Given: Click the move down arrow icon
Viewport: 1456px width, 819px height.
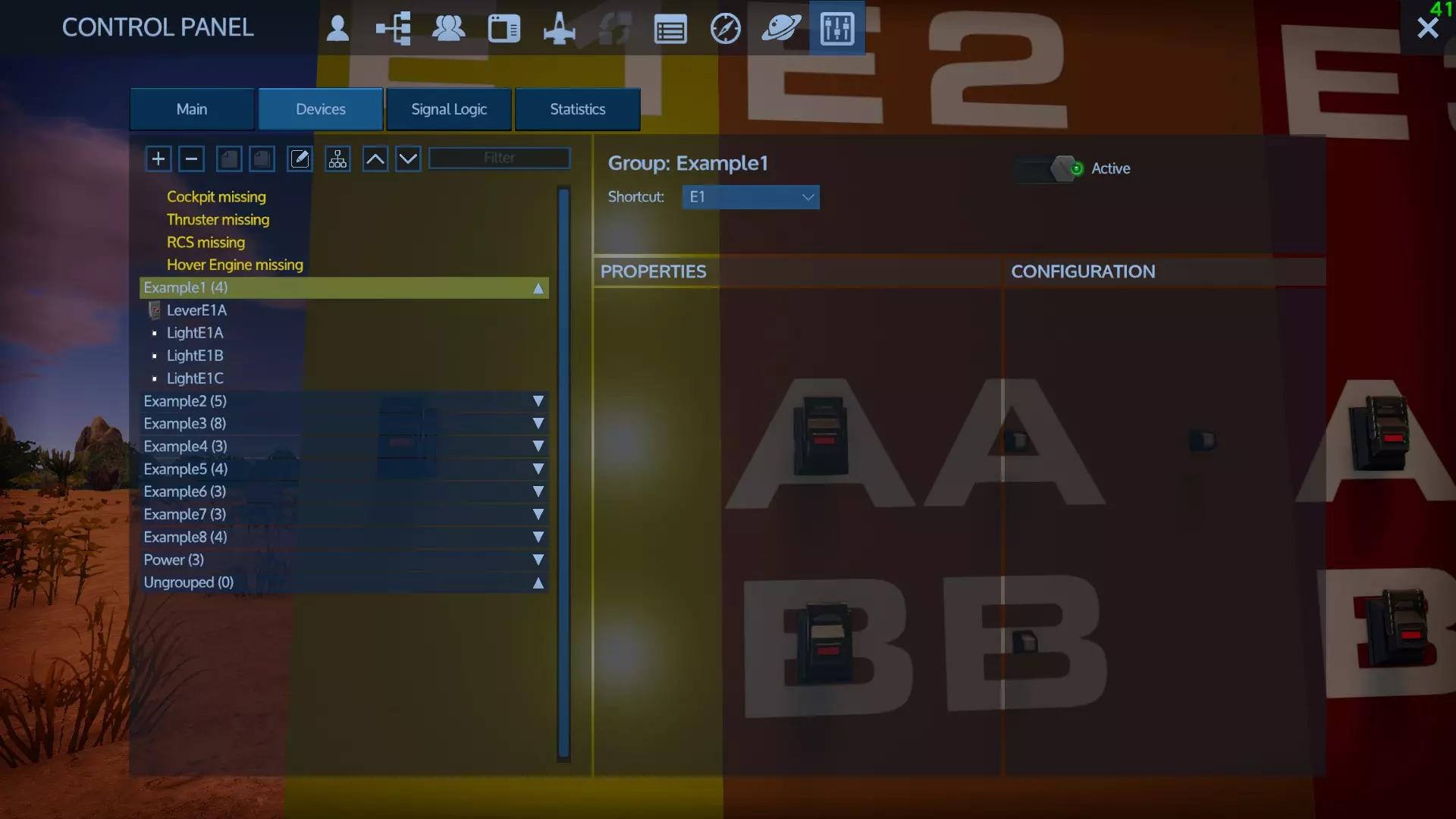Looking at the screenshot, I should click(x=408, y=158).
